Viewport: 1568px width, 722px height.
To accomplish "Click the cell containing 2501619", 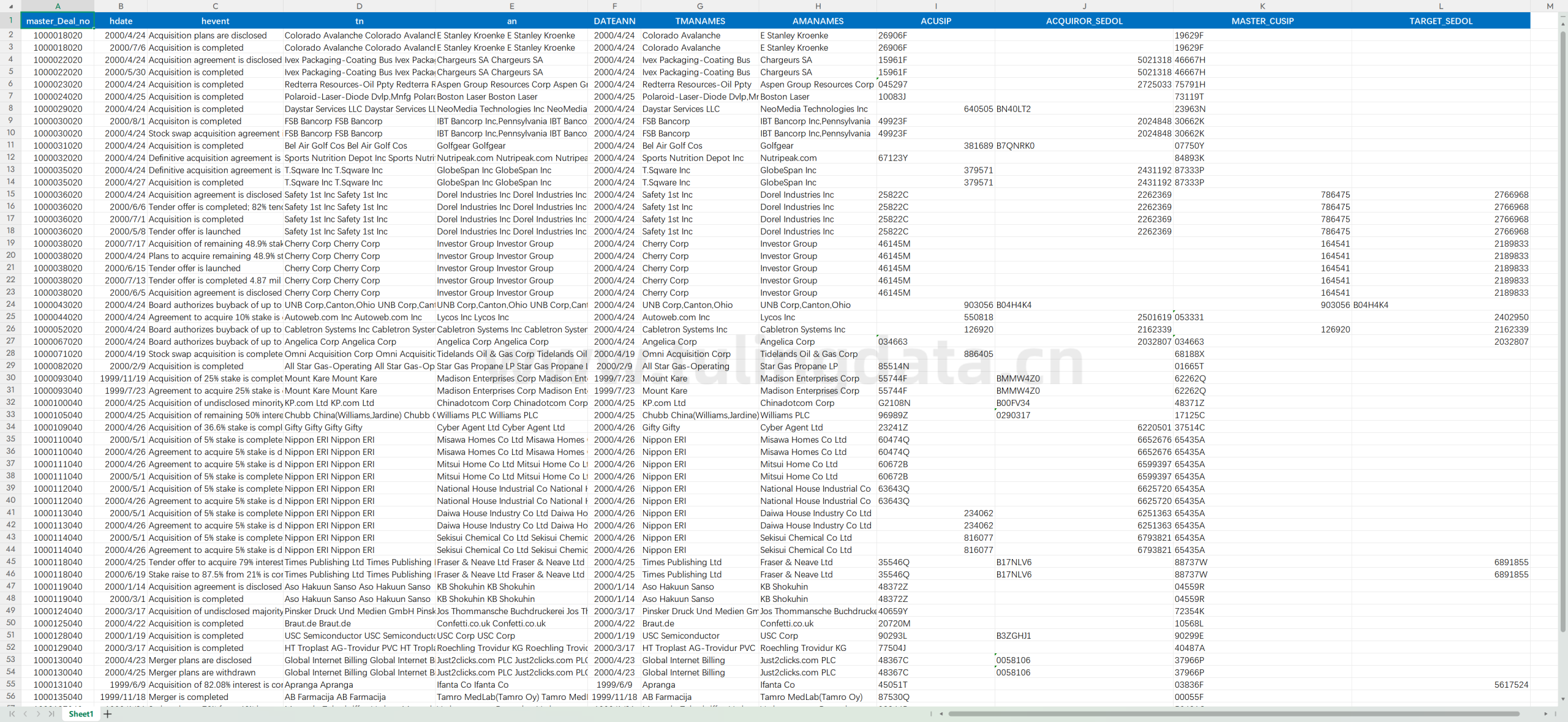I will click(x=1084, y=317).
